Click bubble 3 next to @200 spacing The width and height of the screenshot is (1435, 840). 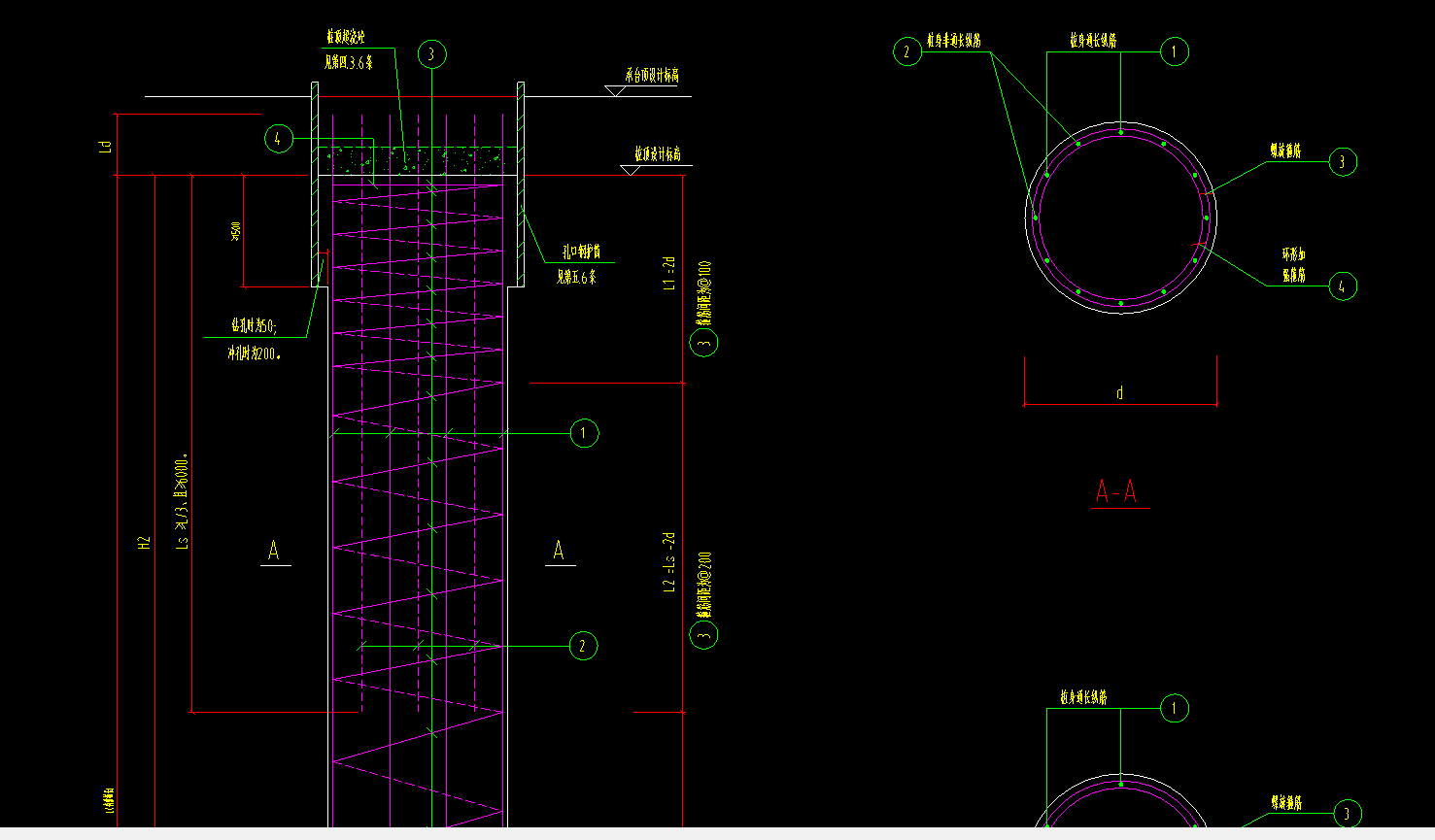pos(704,635)
